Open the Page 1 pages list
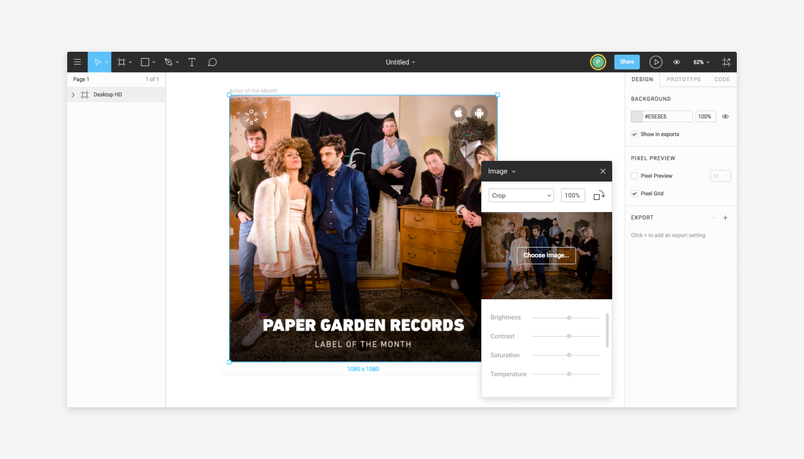The width and height of the screenshot is (804, 459). [x=81, y=79]
